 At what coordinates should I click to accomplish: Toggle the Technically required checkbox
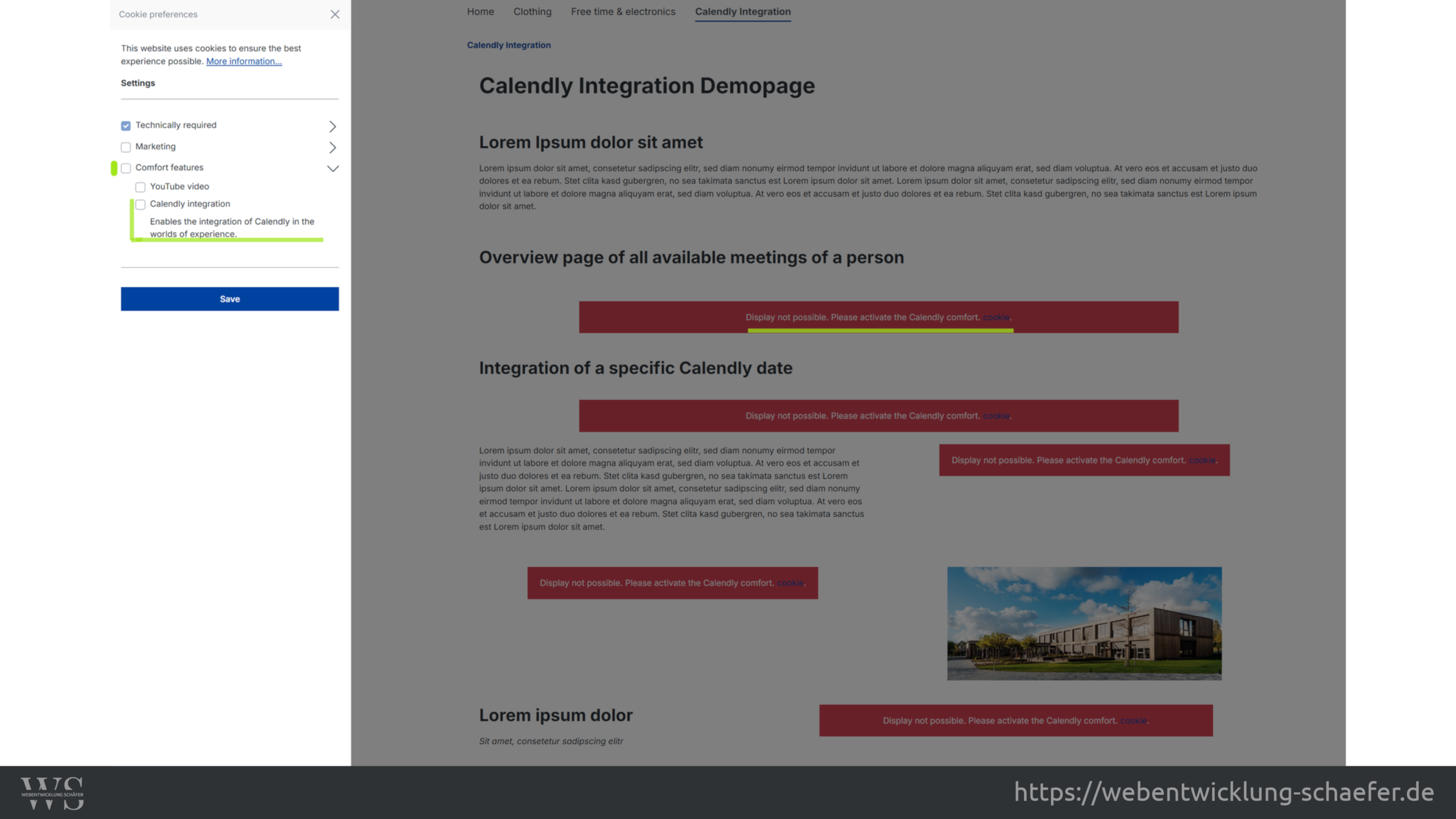[x=125, y=125]
